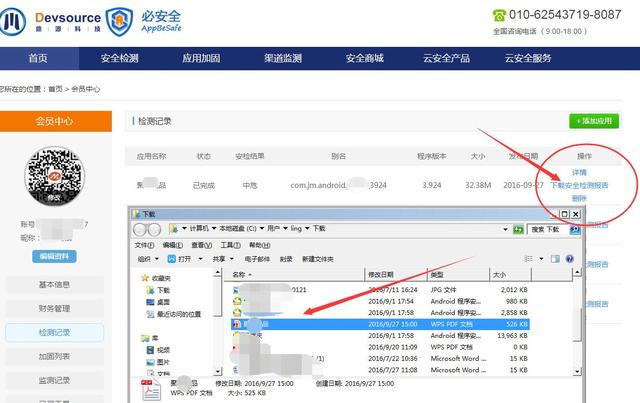Click the help icon in explorer toolbar

(573, 258)
